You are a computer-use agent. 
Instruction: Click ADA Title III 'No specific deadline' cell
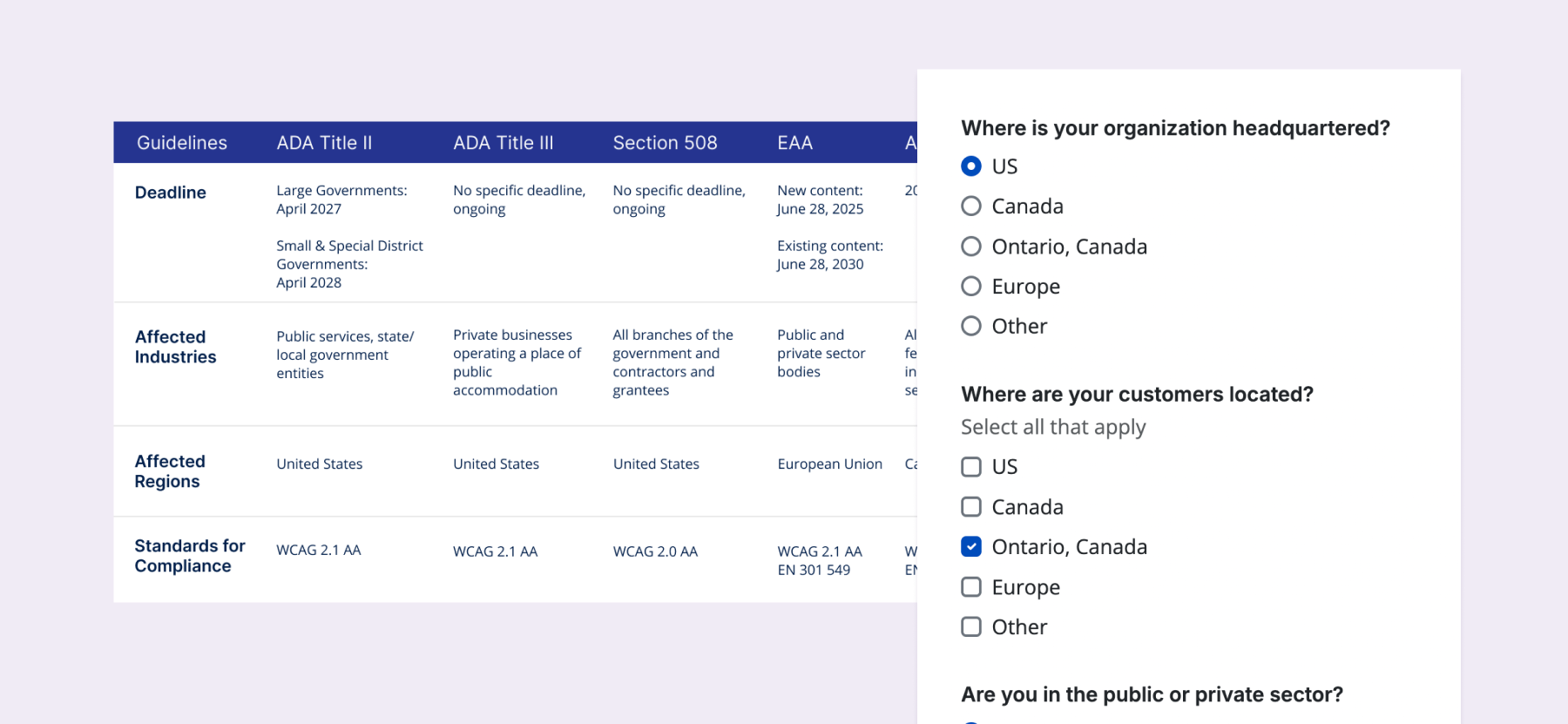519,200
